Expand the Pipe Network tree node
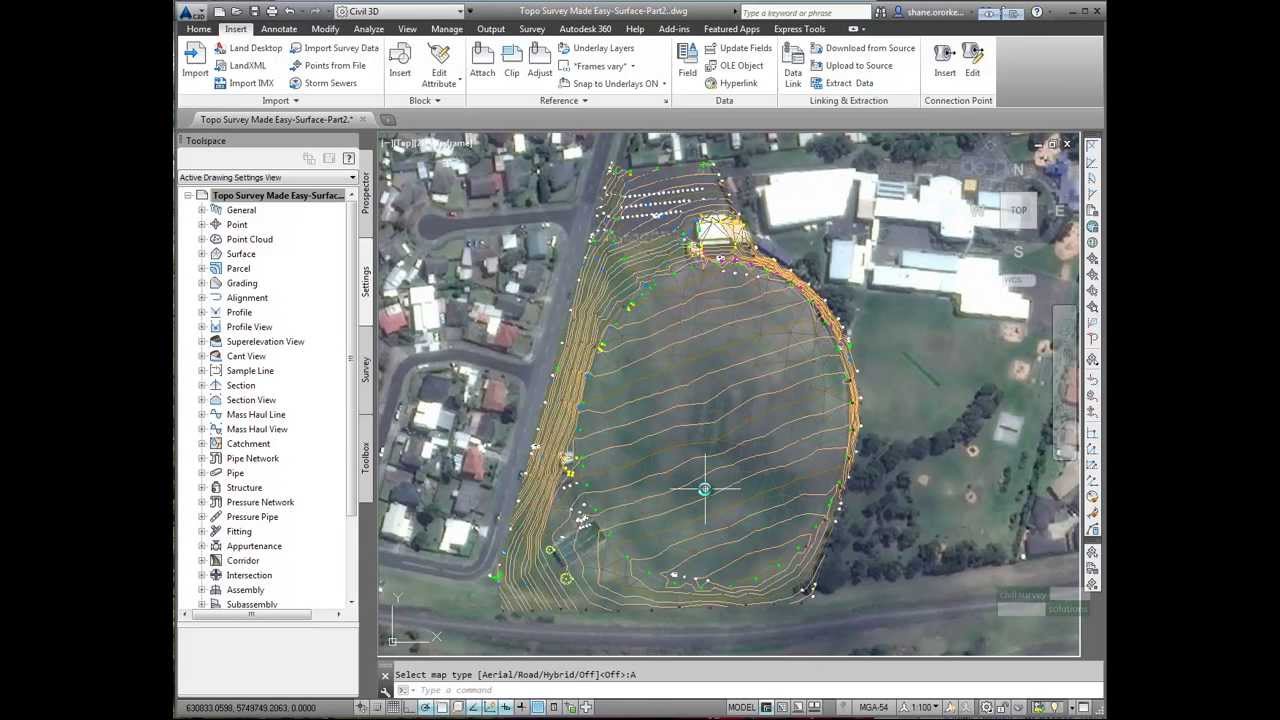The image size is (1280, 720). point(202,458)
